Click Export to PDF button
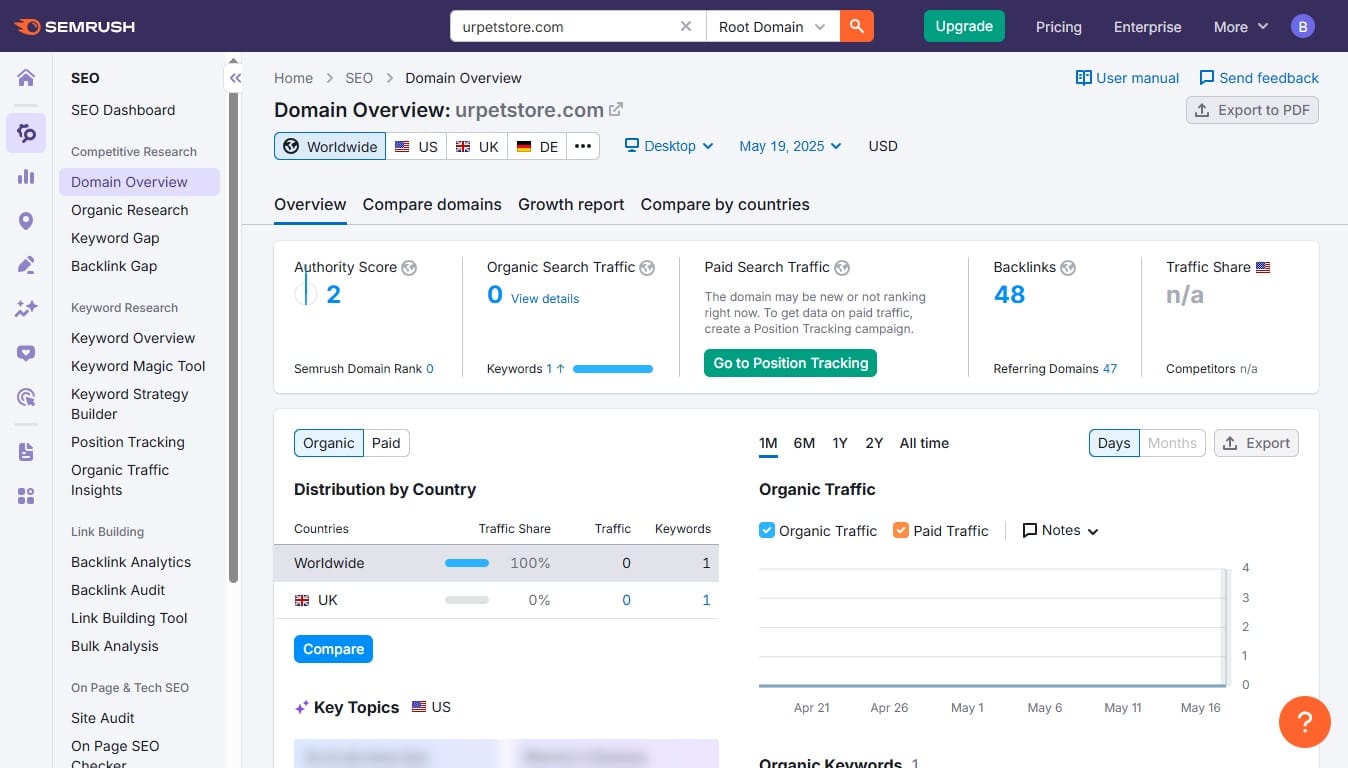The height and width of the screenshot is (768, 1348). click(x=1252, y=110)
